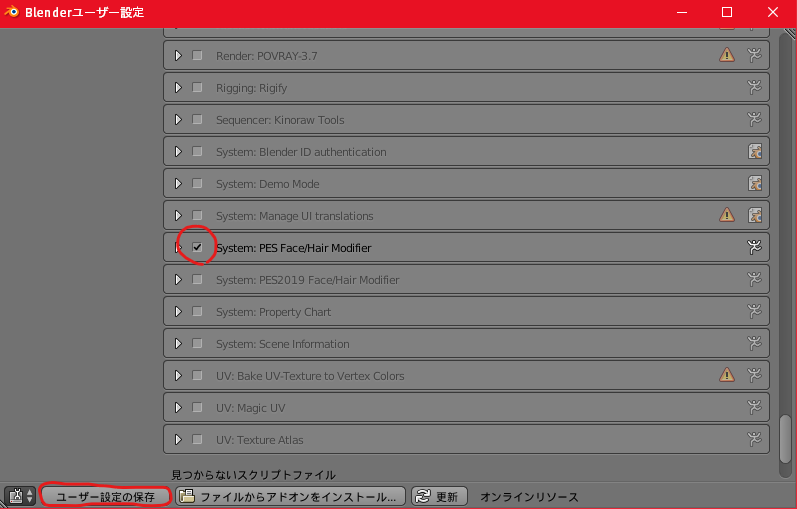Enable System: Demo Mode checkbox
The image size is (797, 509).
(197, 183)
